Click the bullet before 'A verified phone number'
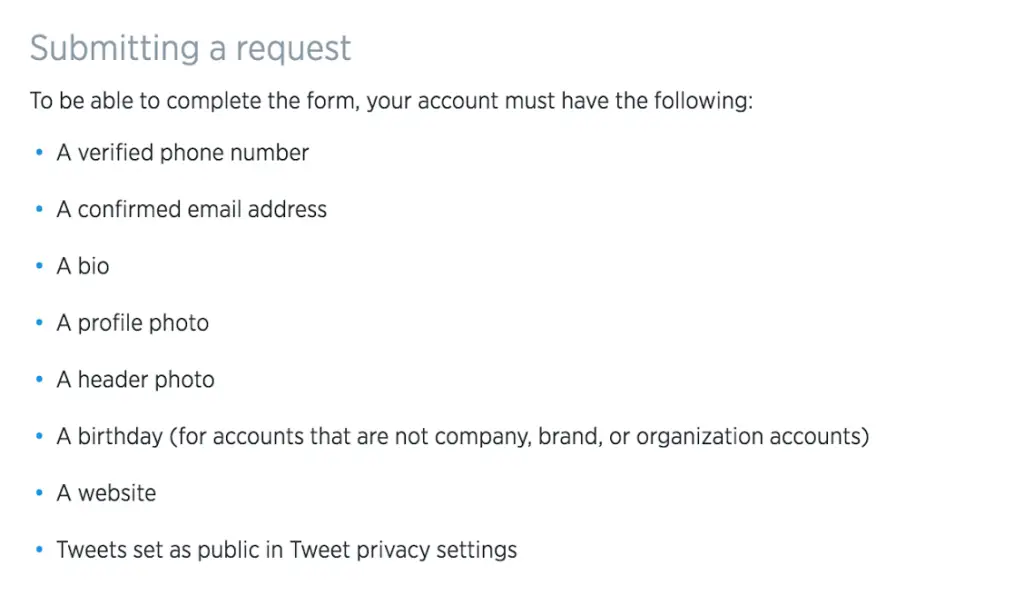 pos(39,152)
